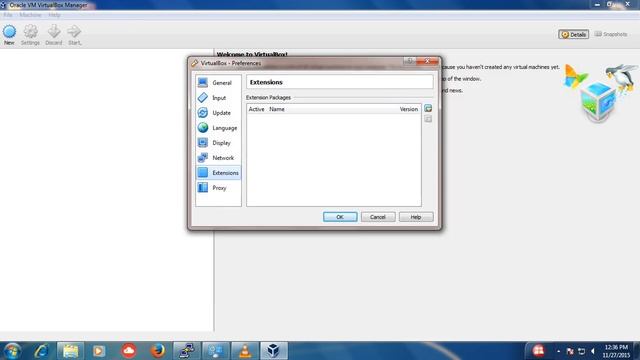
Task: Switch to Snapshots view
Action: pos(611,34)
